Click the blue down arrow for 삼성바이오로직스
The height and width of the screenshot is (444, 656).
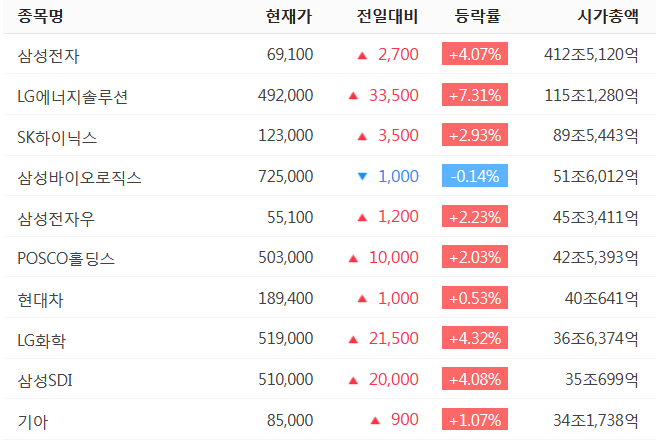[x=362, y=177]
